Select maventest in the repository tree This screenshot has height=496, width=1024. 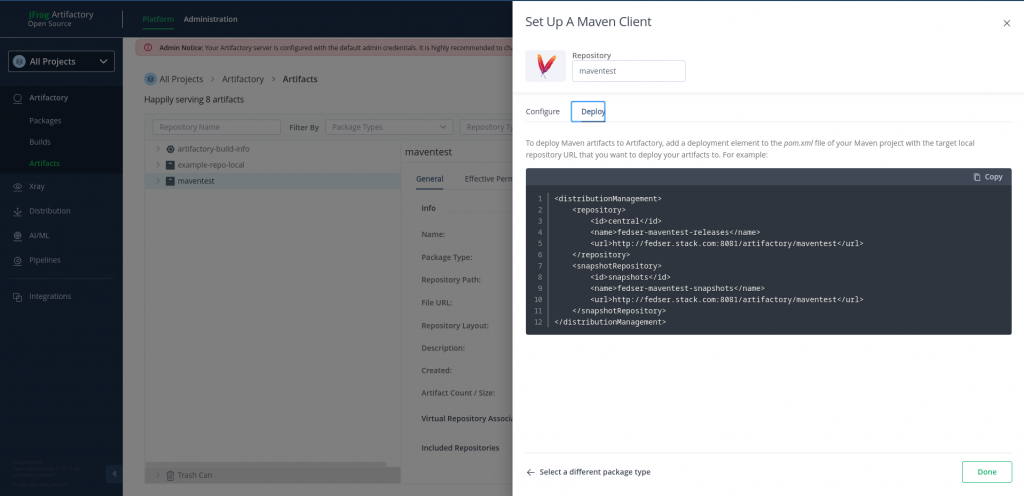point(196,181)
